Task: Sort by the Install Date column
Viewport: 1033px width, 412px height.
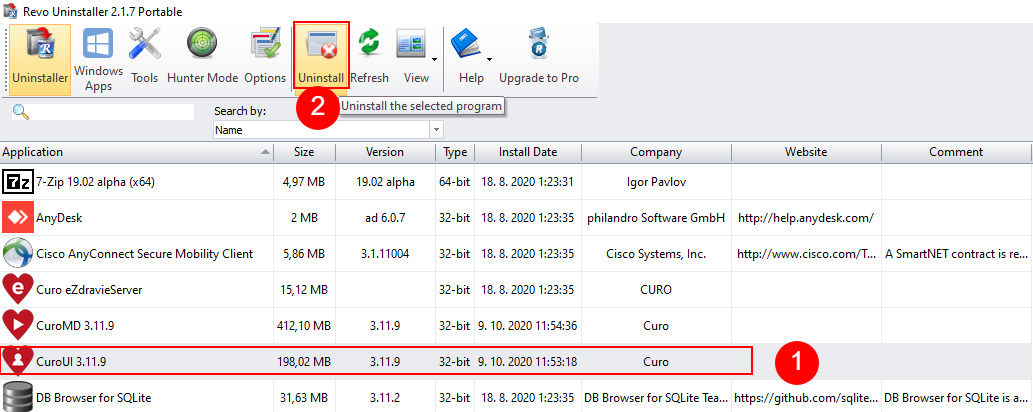Action: click(x=528, y=152)
